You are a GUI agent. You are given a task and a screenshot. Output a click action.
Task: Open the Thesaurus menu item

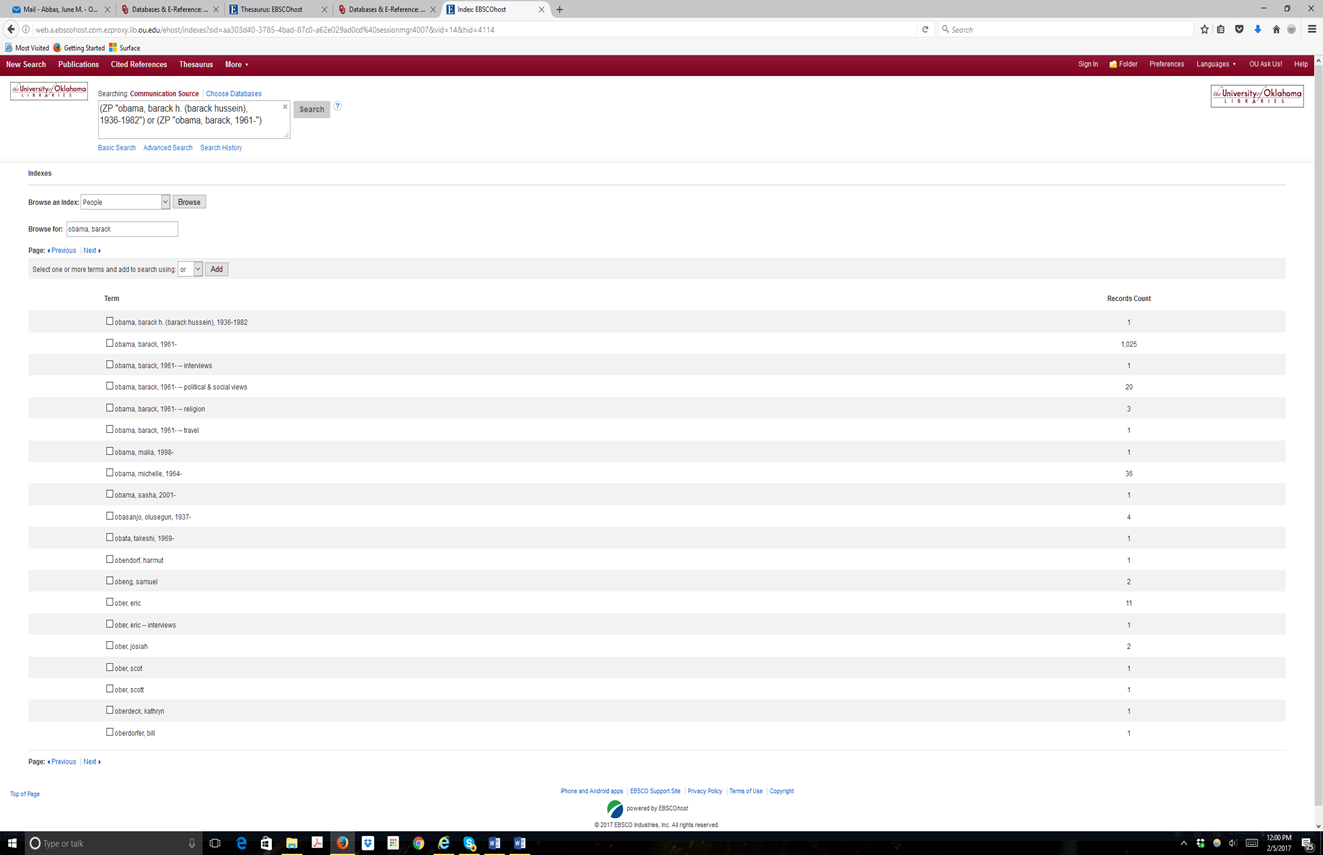tap(196, 65)
